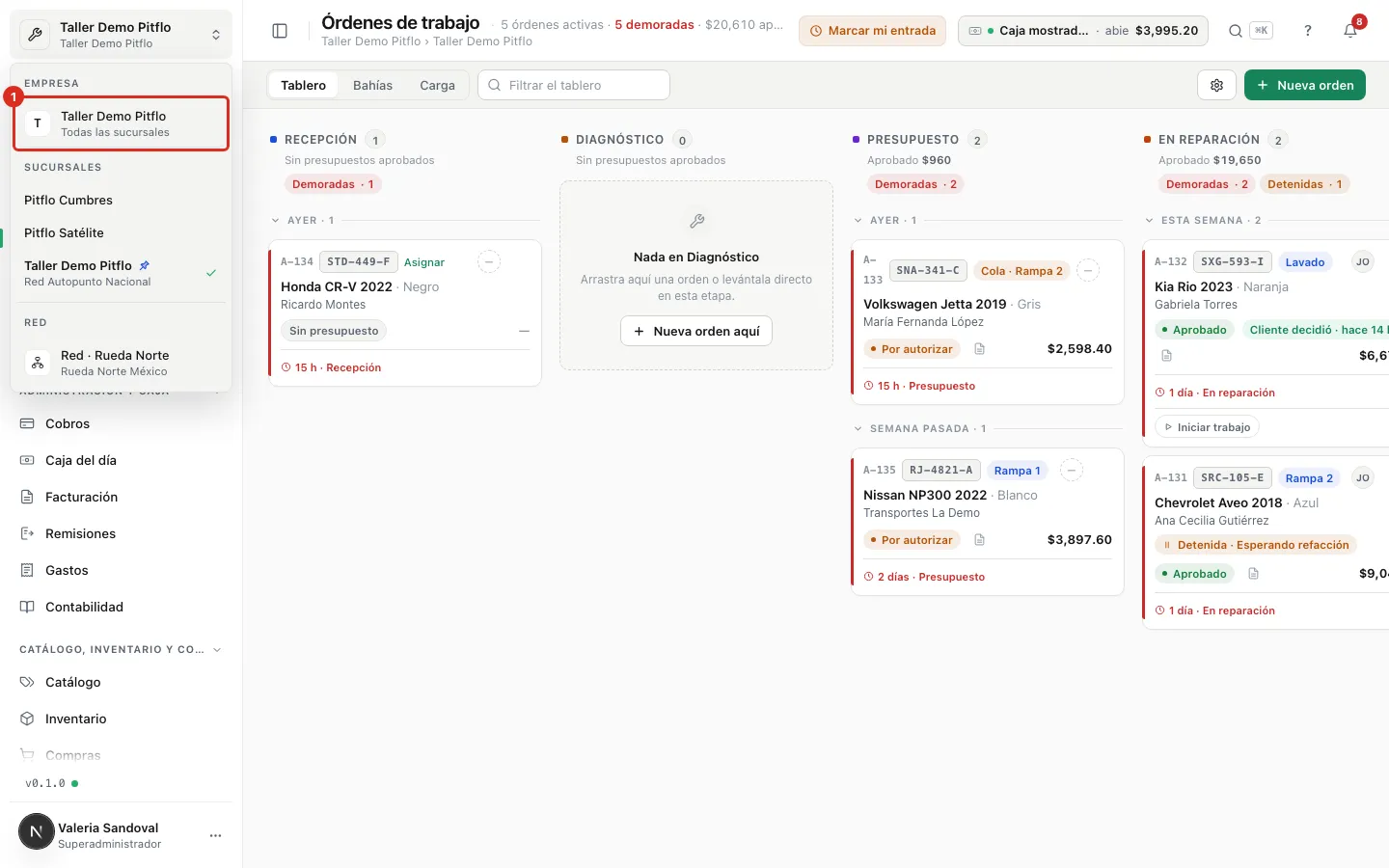Click the Demoradas 2 chip in En reparación
This screenshot has height=868, width=1389.
pos(1207,184)
